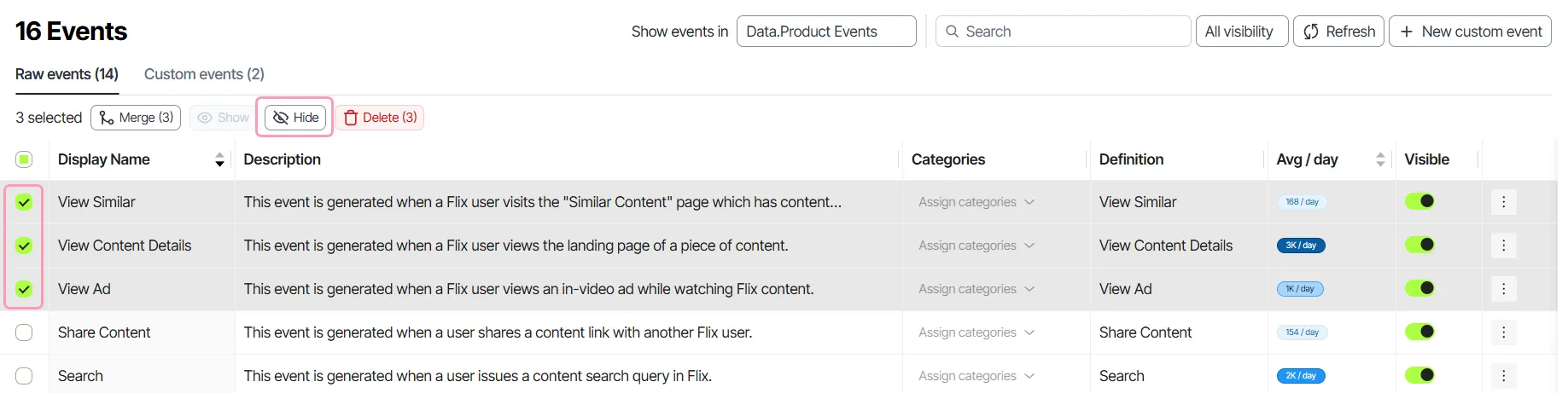Open Assign categories dropdown for Share Content
Image resolution: width=1568 pixels, height=393 pixels.
pos(976,332)
